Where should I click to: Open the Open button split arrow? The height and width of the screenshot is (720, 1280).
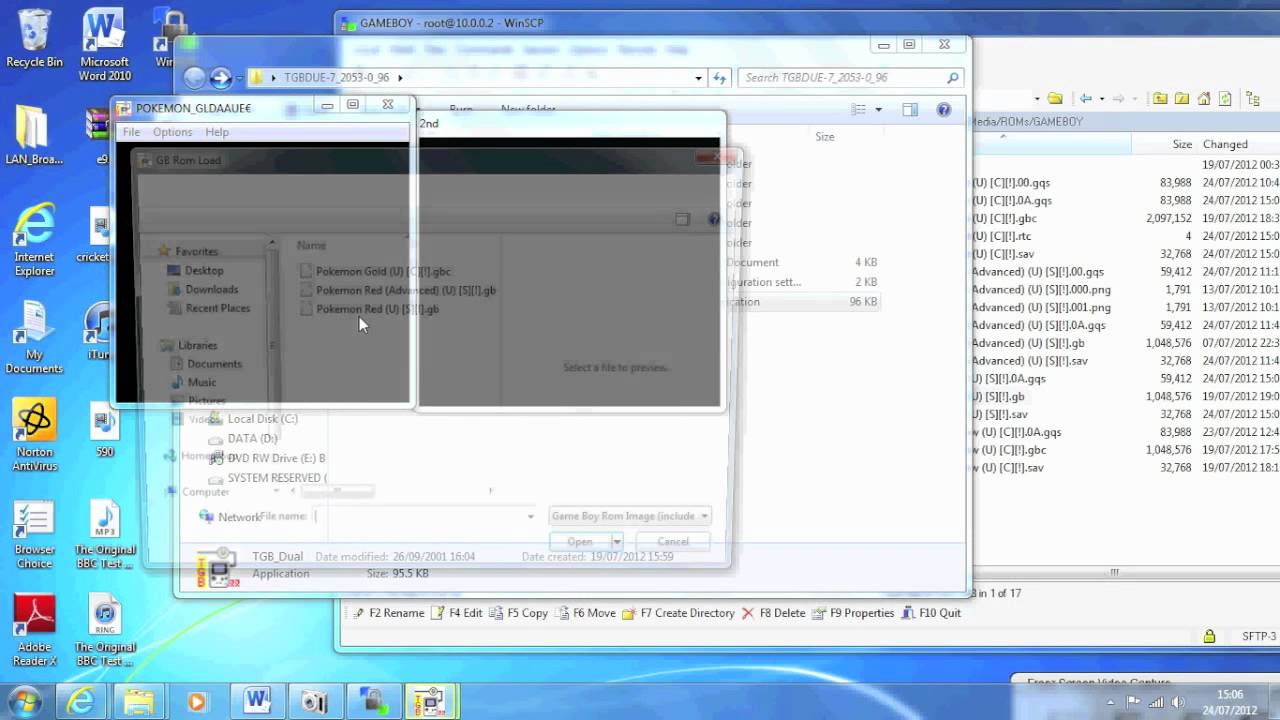tap(617, 541)
